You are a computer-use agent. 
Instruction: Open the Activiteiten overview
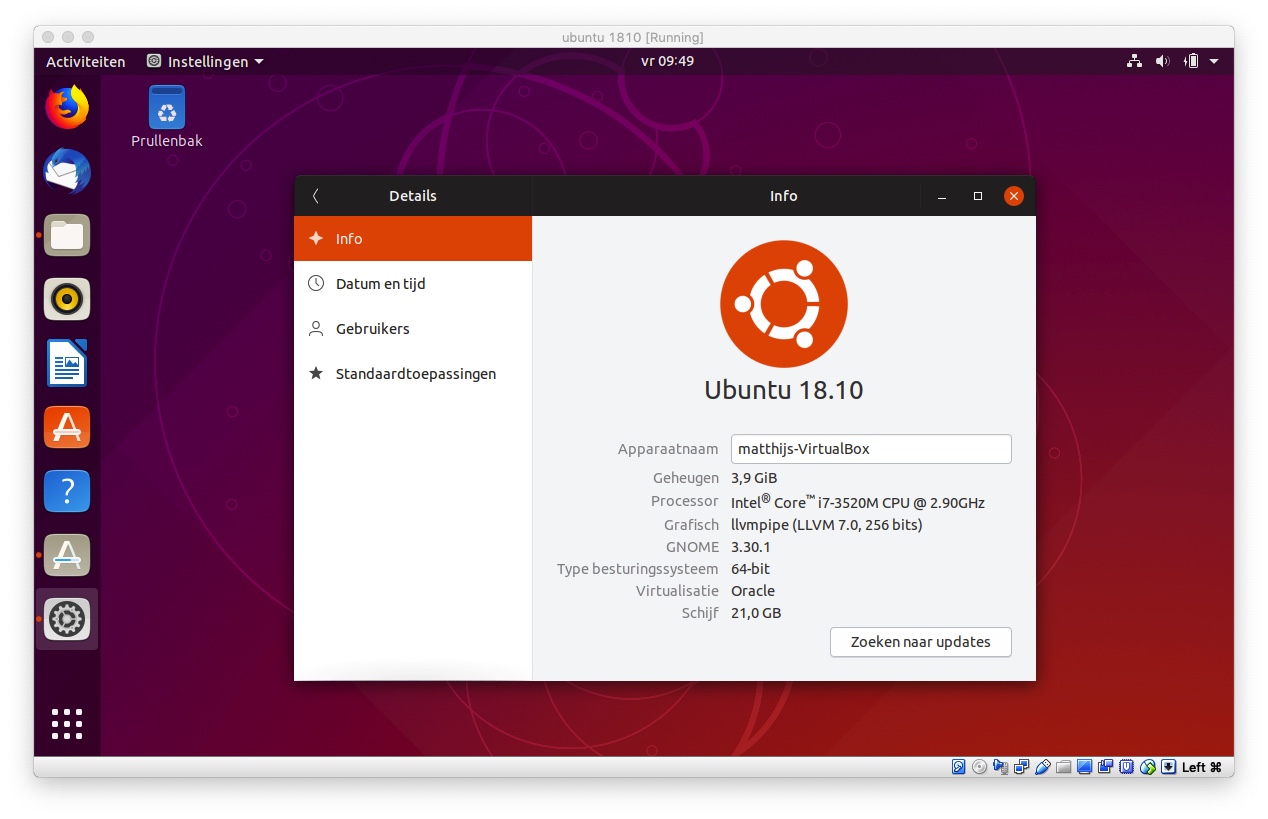point(86,62)
